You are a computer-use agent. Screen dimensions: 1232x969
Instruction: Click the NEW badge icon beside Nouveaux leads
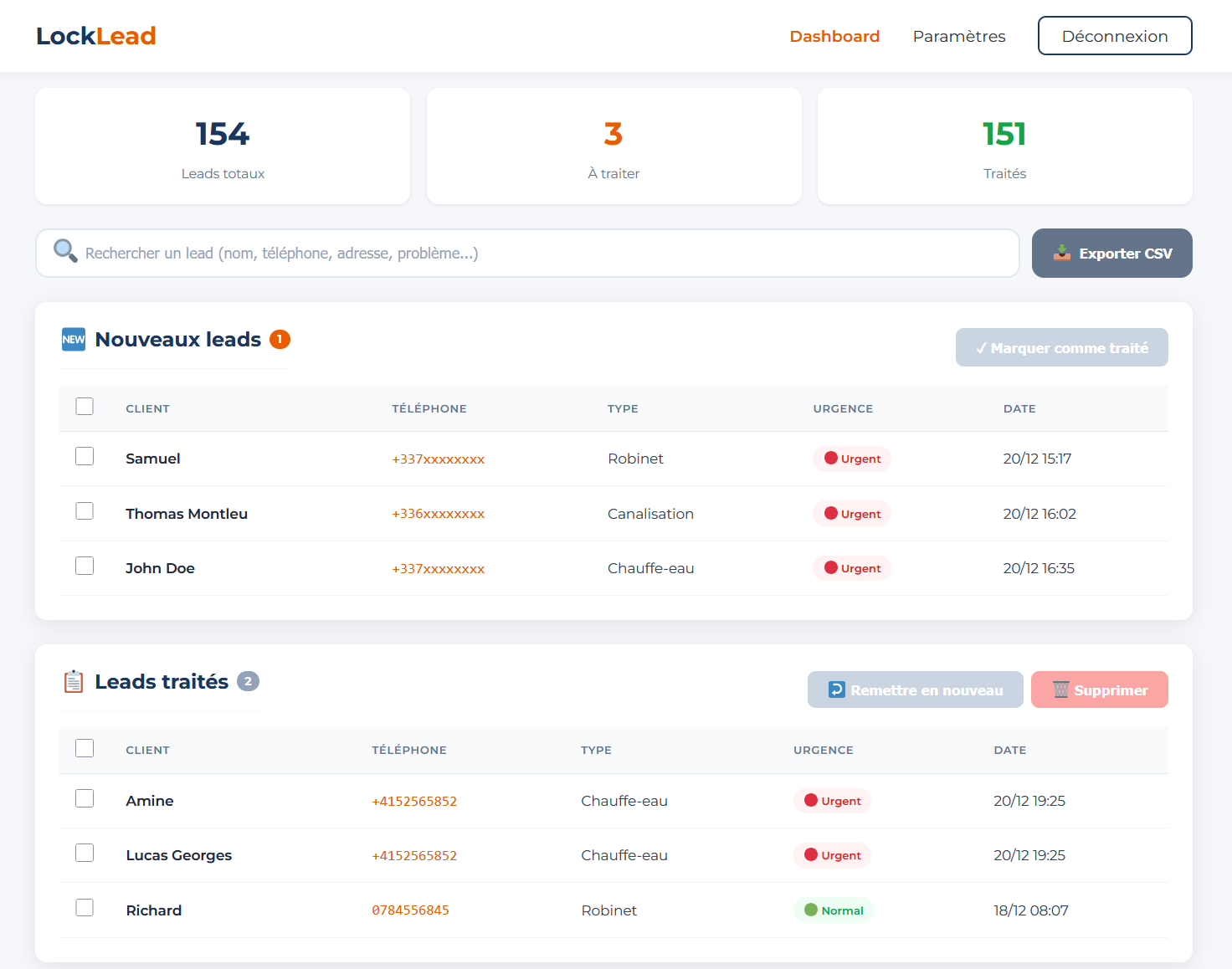click(x=74, y=339)
